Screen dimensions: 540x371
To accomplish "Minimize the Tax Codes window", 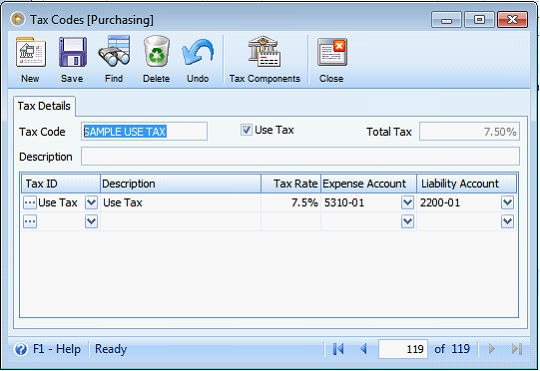I will [446, 20].
